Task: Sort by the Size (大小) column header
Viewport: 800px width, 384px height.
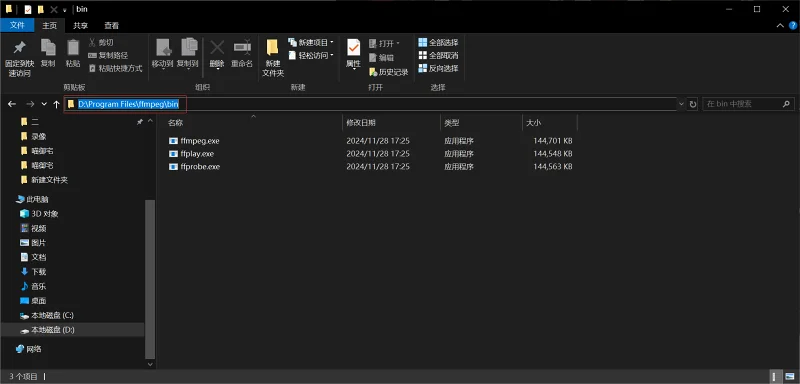Action: coord(533,122)
